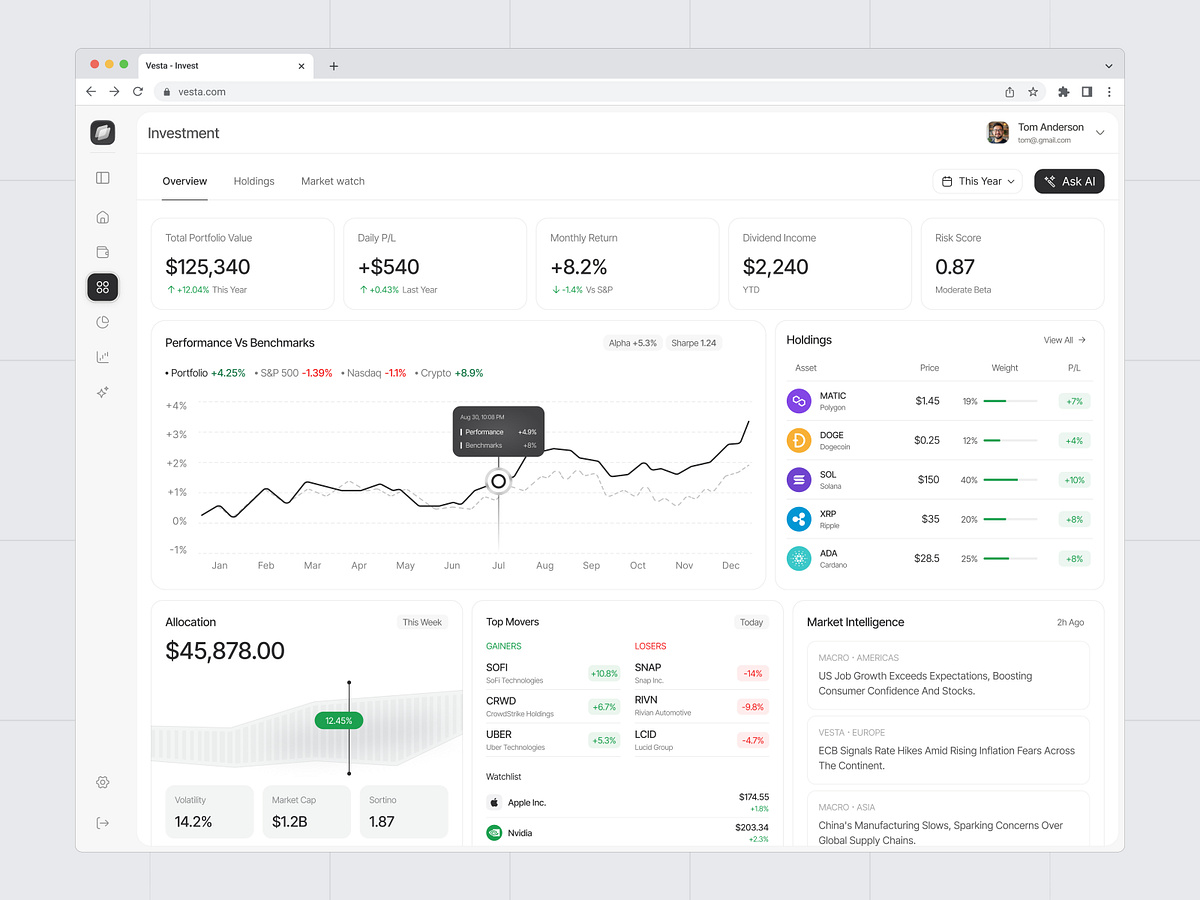Screen dimensions: 1200x900
Task: Click the browser share icon
Action: click(x=1010, y=91)
